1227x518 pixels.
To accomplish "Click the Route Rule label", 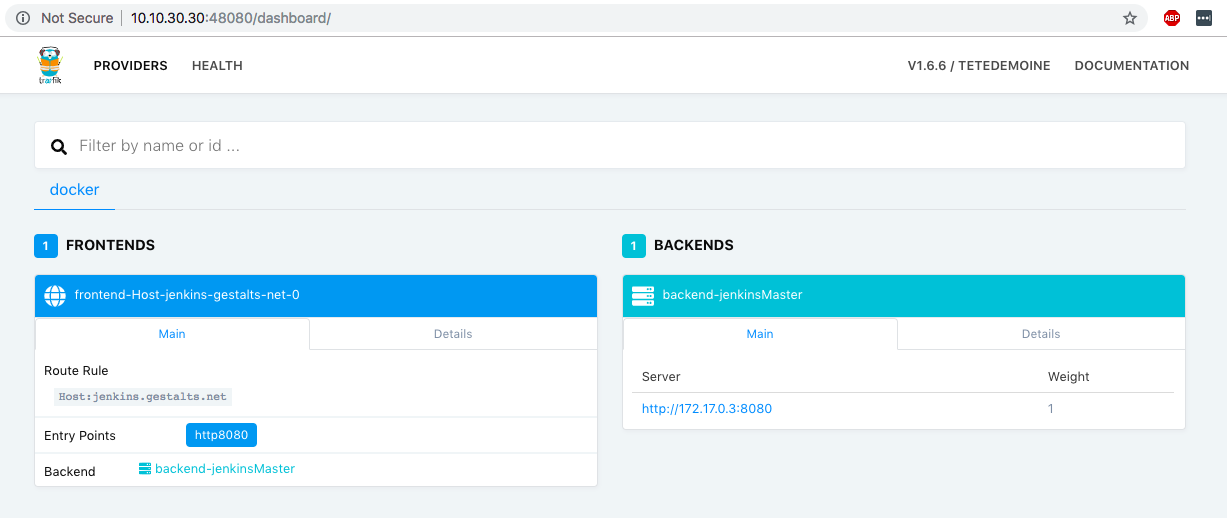I will tap(76, 370).
